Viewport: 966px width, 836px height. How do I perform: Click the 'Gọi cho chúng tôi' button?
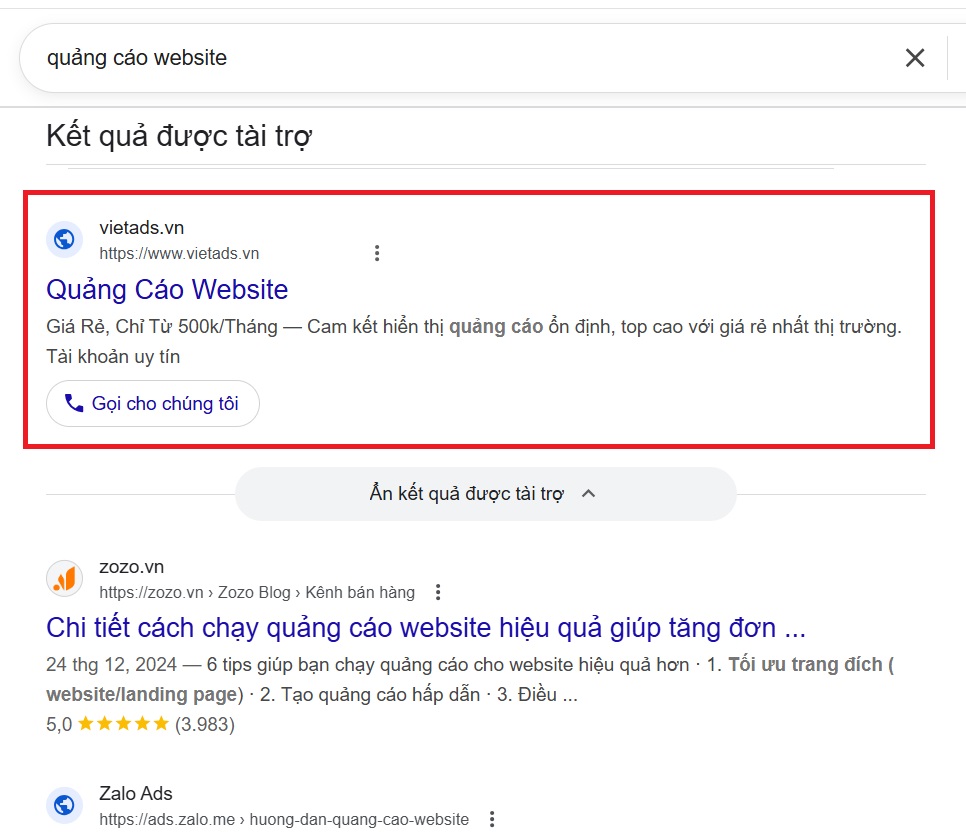point(152,403)
